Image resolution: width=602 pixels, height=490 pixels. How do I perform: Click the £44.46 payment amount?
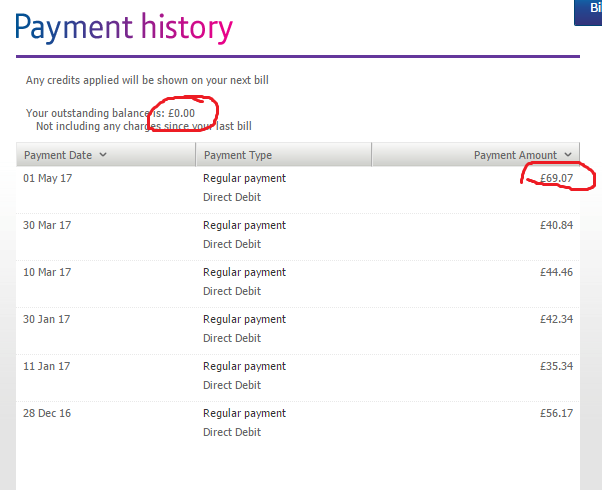click(556, 272)
